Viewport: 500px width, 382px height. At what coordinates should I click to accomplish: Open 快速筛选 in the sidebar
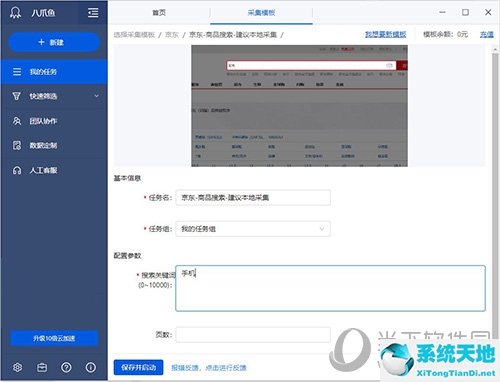point(54,96)
